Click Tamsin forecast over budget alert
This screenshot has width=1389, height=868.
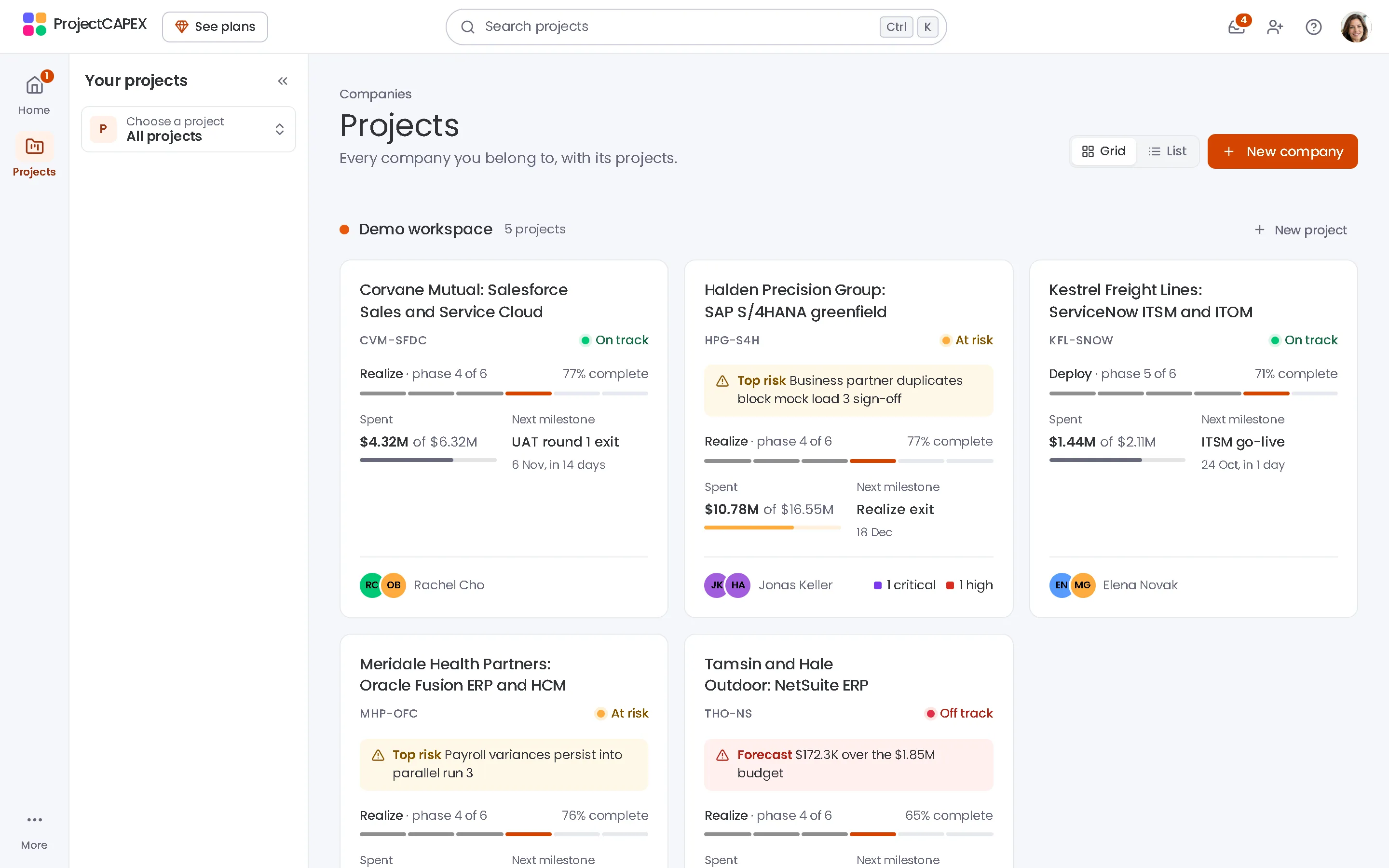click(848, 765)
